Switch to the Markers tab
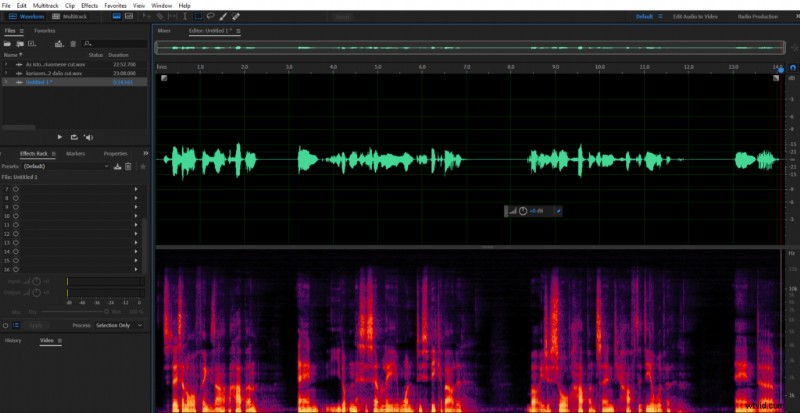Image resolution: width=800 pixels, height=413 pixels. 76,154
